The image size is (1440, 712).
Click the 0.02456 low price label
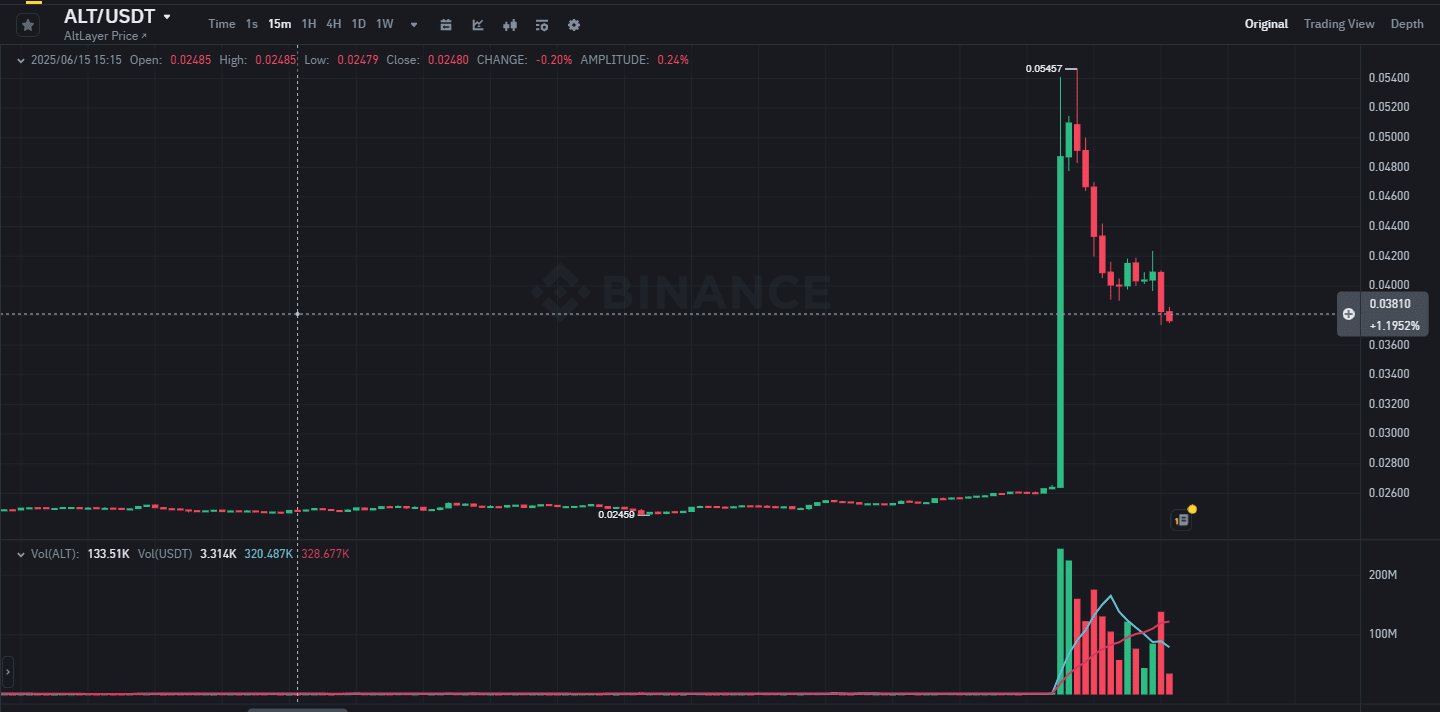pyautogui.click(x=617, y=514)
